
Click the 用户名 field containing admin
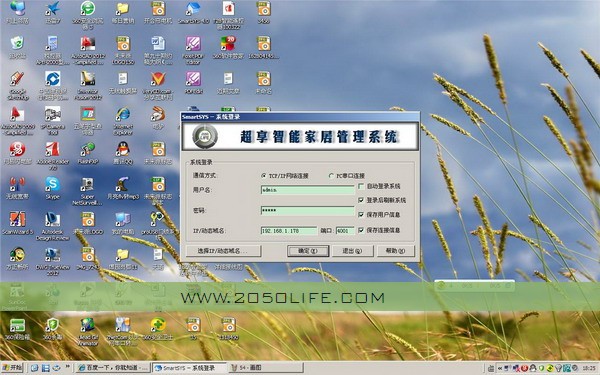tap(308, 190)
